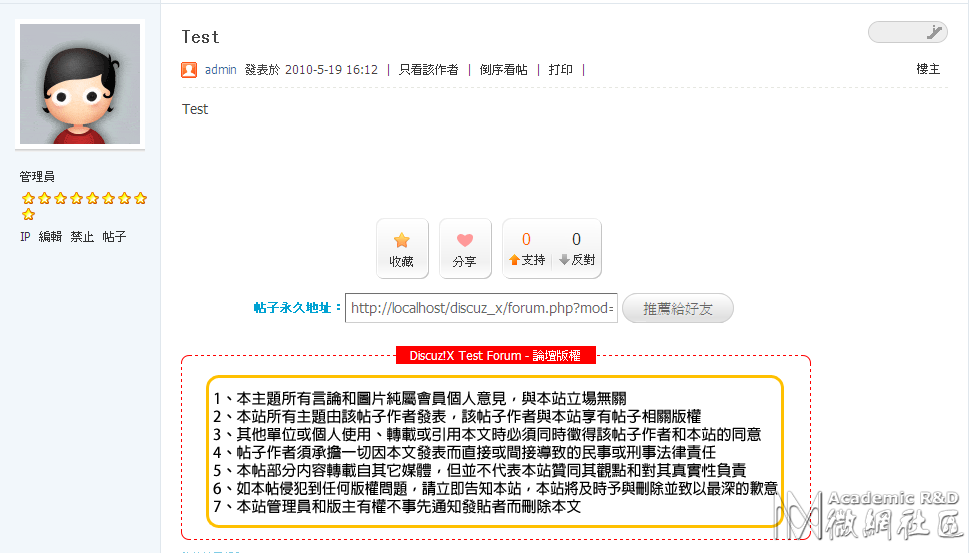This screenshot has width=976, height=553.
Task: Click copyright rule 1 about 會員個人意見
Action: click(420, 399)
